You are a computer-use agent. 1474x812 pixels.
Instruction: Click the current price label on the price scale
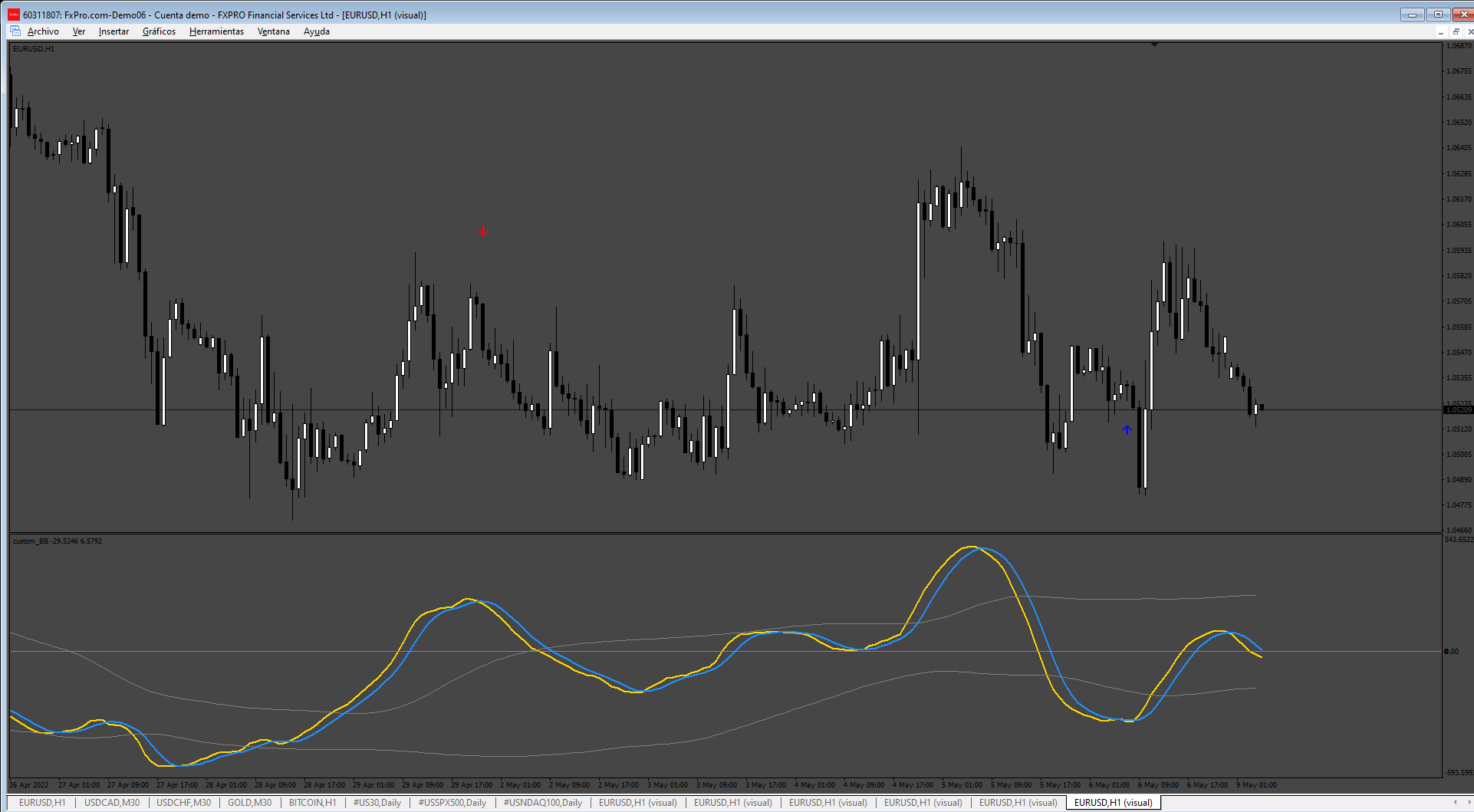(1459, 410)
